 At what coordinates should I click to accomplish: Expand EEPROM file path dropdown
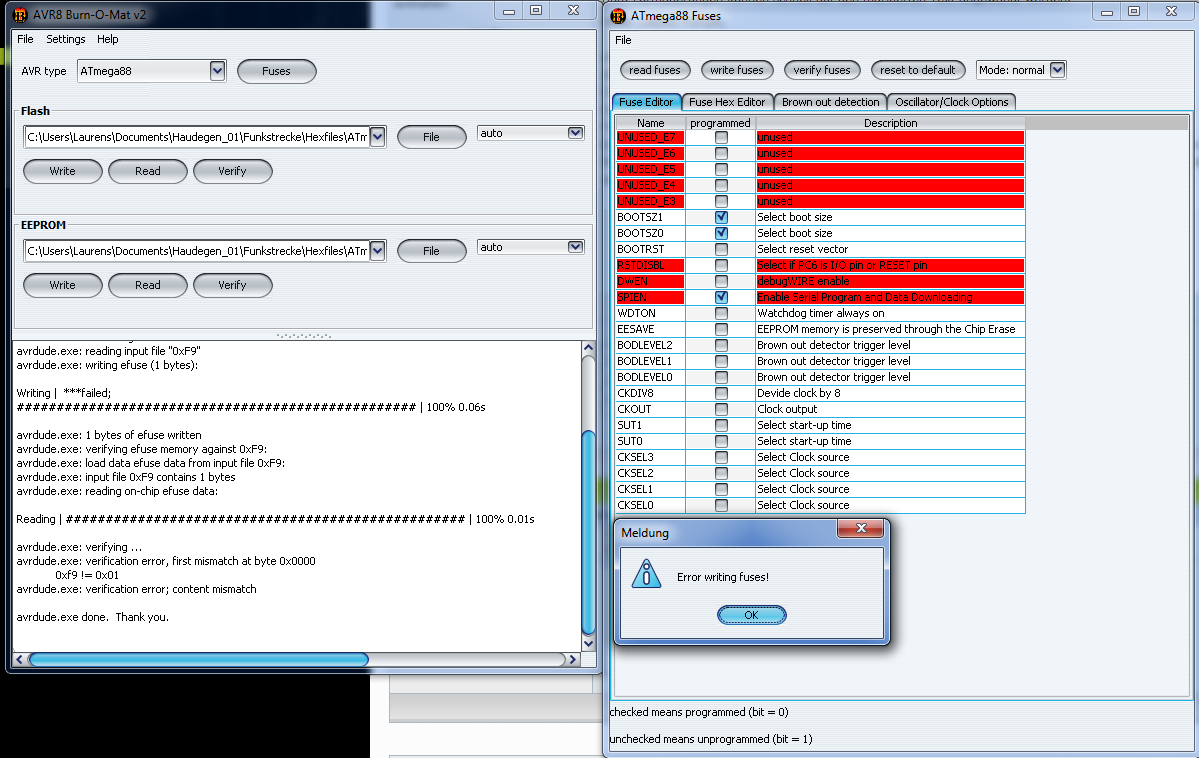pyautogui.click(x=377, y=251)
